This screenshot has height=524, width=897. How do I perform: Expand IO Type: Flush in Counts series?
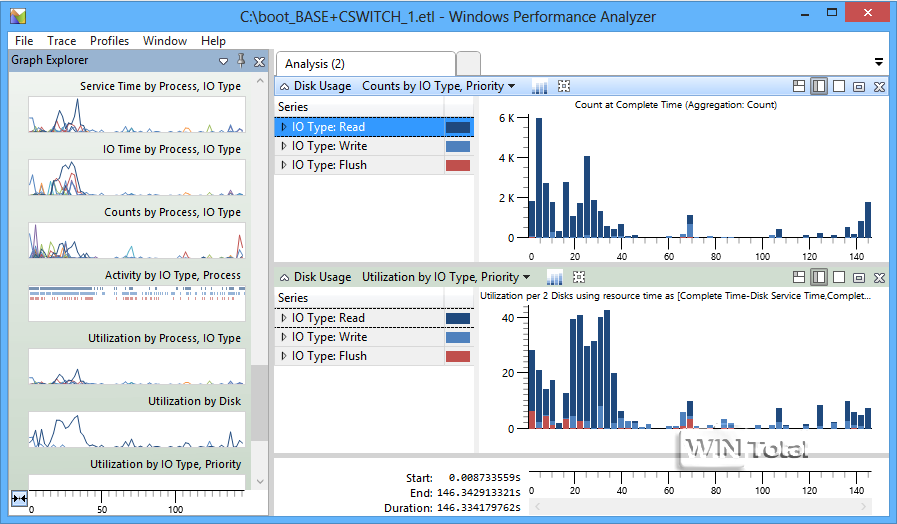pyautogui.click(x=284, y=165)
